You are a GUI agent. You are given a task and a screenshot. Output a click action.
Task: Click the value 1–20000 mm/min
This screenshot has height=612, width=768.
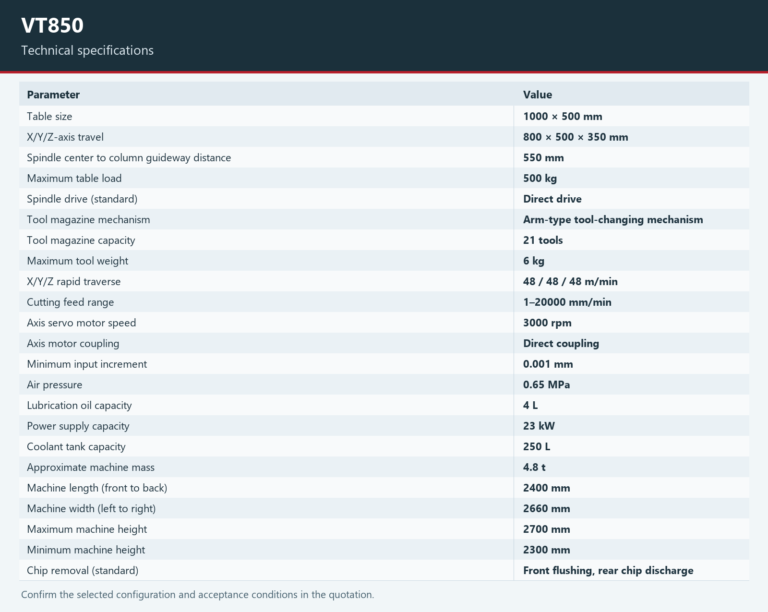pyautogui.click(x=567, y=302)
